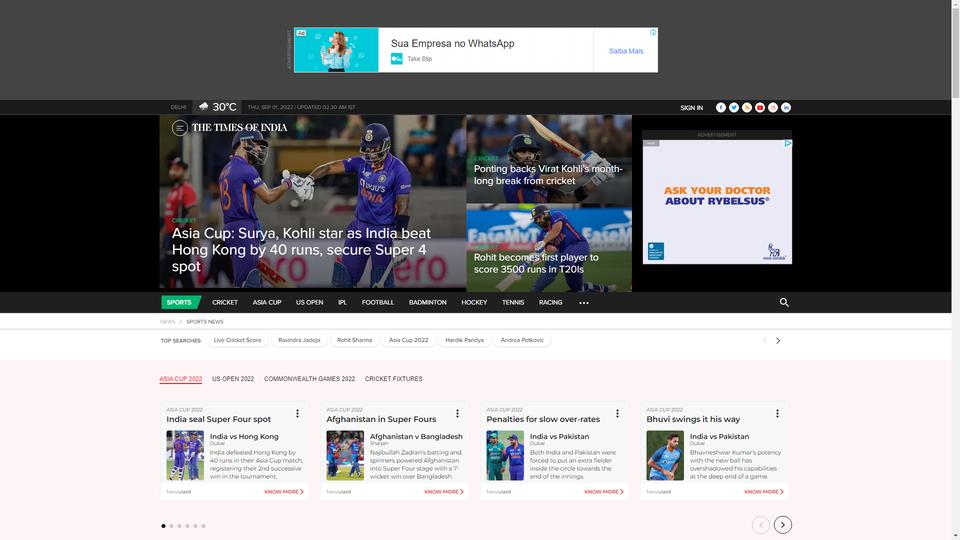960x540 pixels.
Task: Click the Sign In link
Action: point(691,108)
